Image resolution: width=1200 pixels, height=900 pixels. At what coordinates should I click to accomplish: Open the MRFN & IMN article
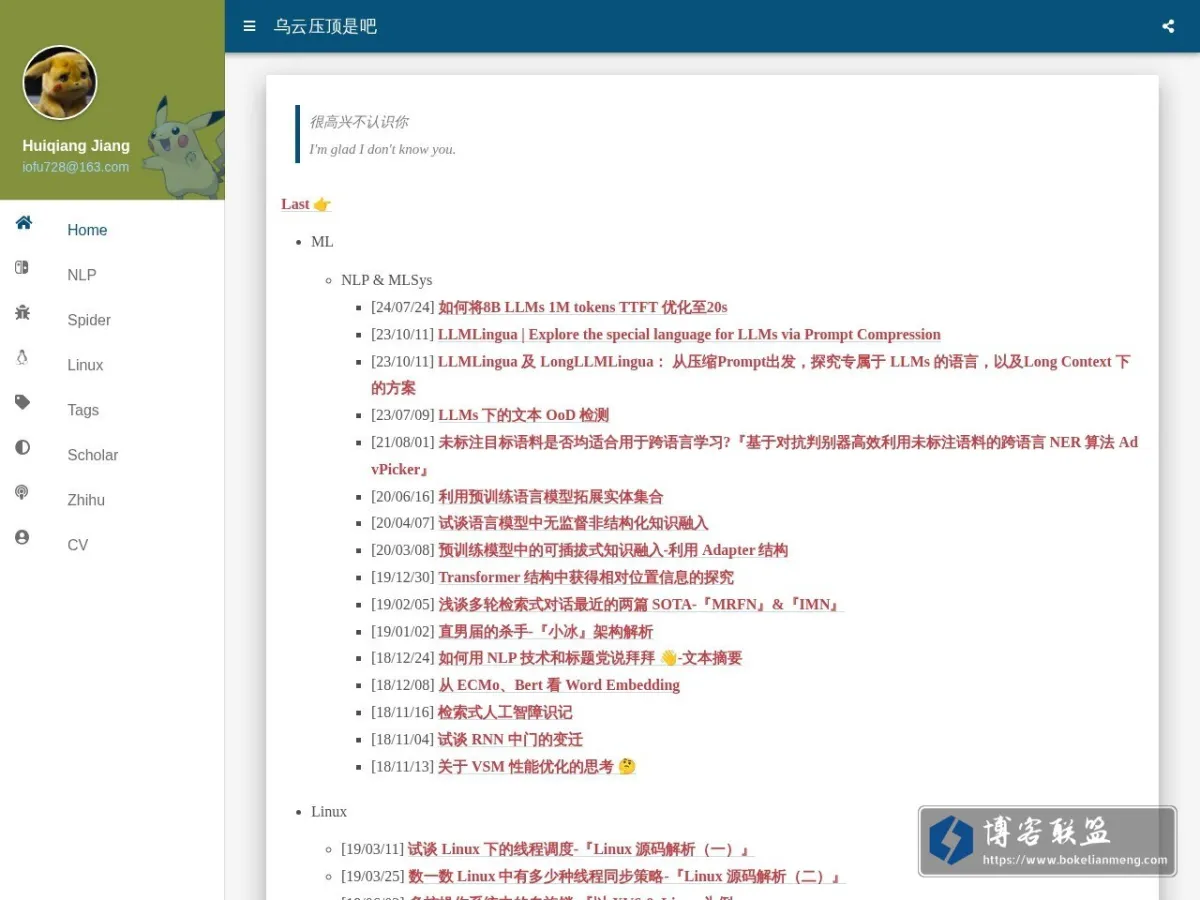point(641,604)
